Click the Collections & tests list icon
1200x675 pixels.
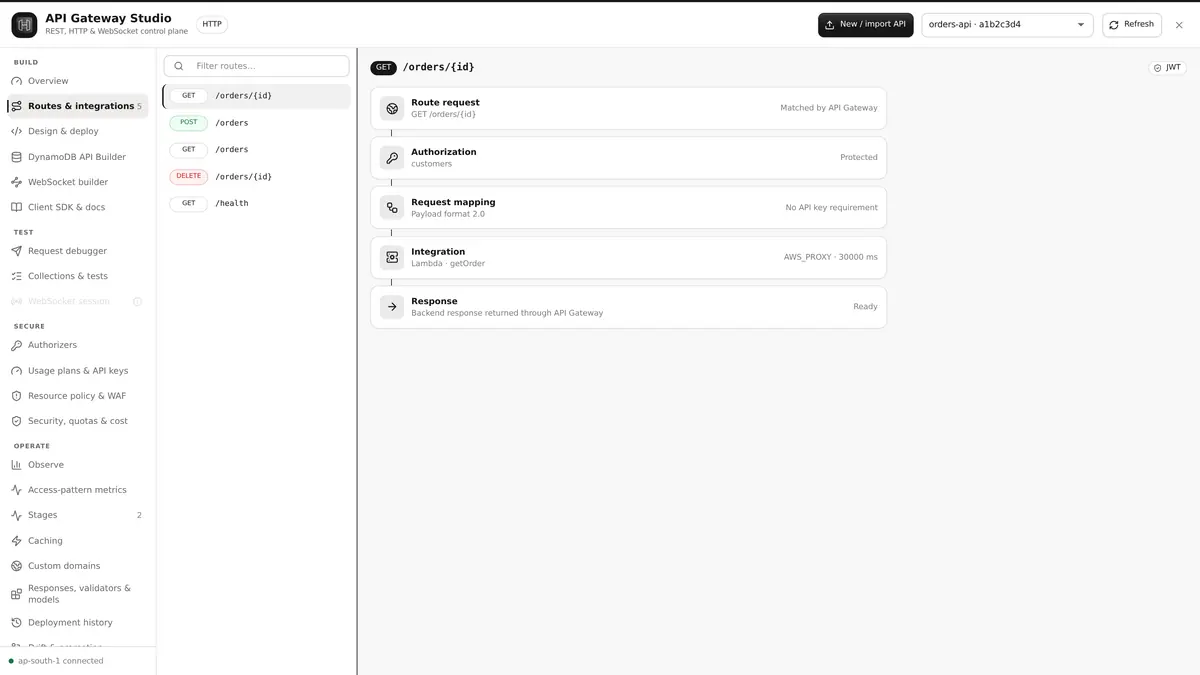point(16,276)
